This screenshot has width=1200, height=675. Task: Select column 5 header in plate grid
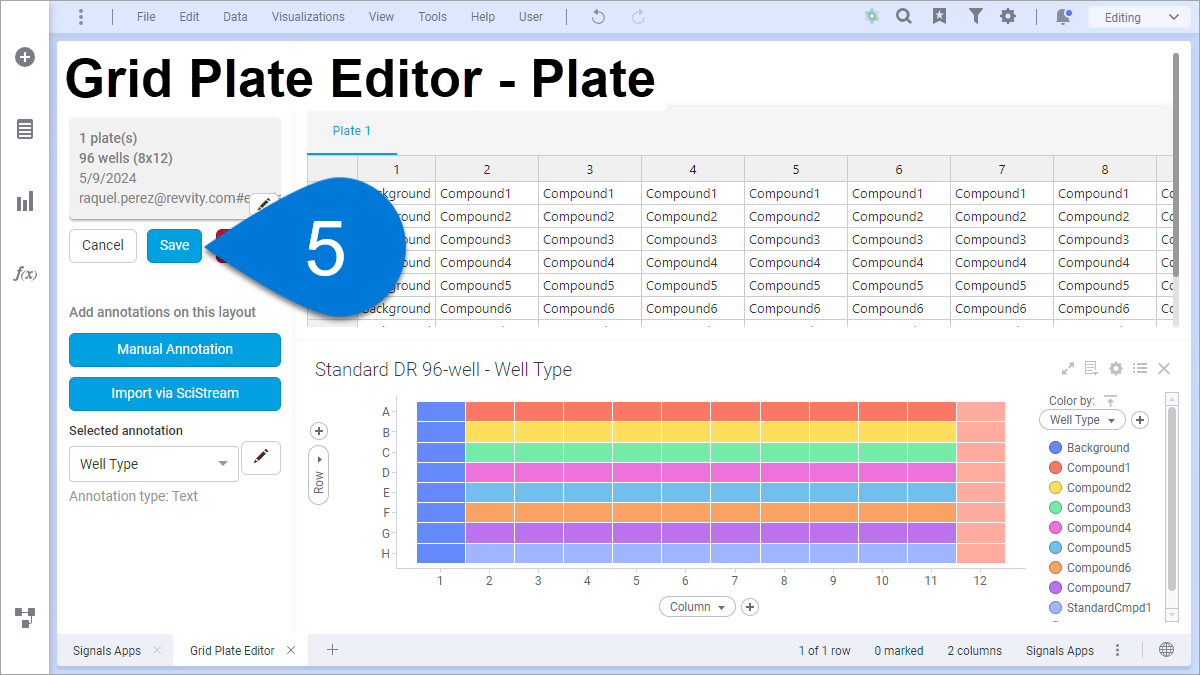796,170
